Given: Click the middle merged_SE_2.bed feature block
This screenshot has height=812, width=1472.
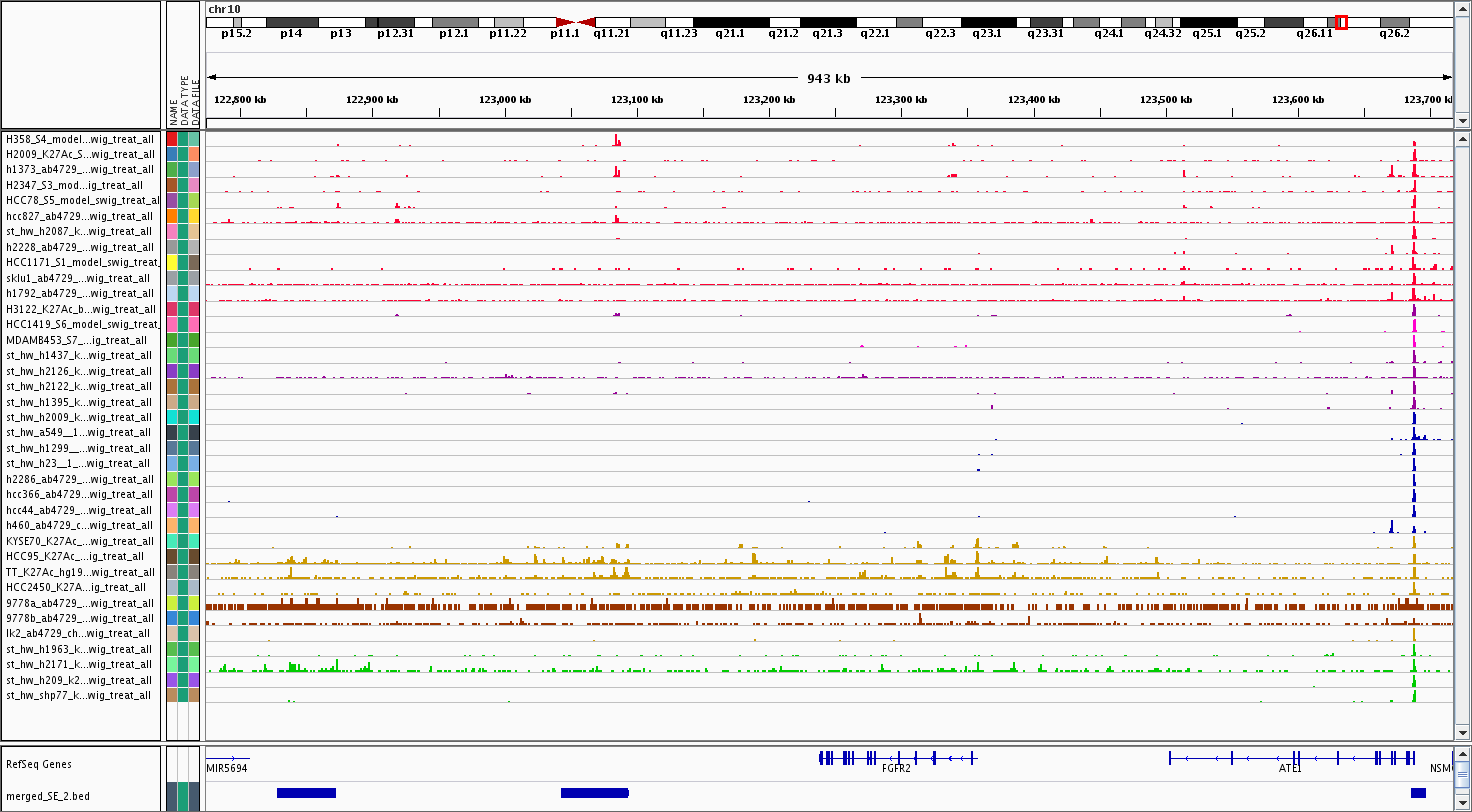Looking at the screenshot, I should click(x=594, y=793).
